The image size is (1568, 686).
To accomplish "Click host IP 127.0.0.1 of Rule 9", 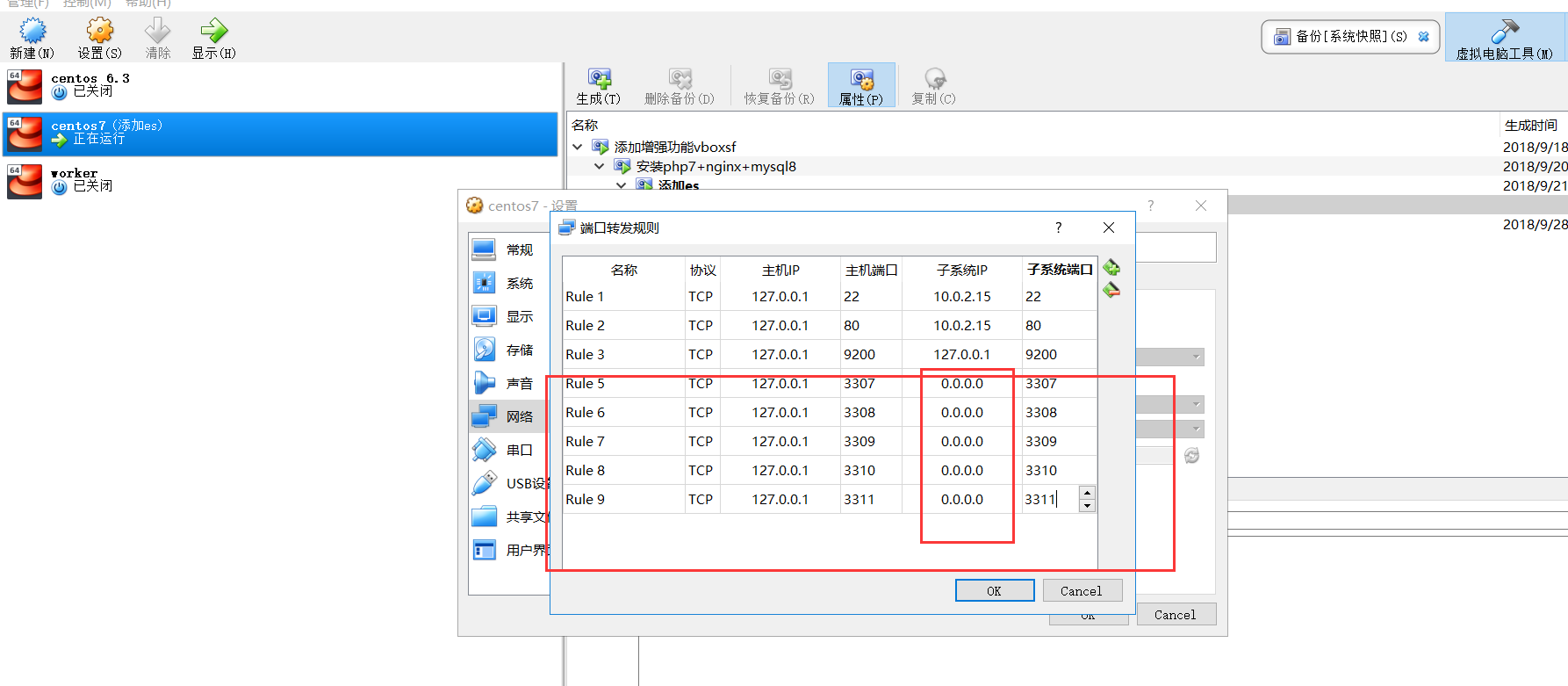I will tap(780, 500).
